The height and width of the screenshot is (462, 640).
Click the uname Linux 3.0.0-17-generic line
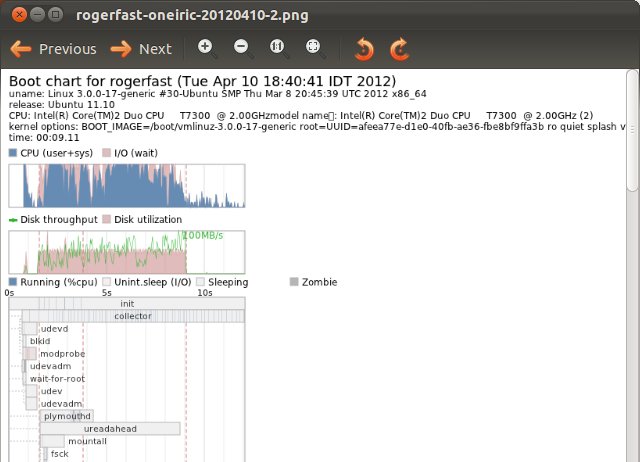218,94
